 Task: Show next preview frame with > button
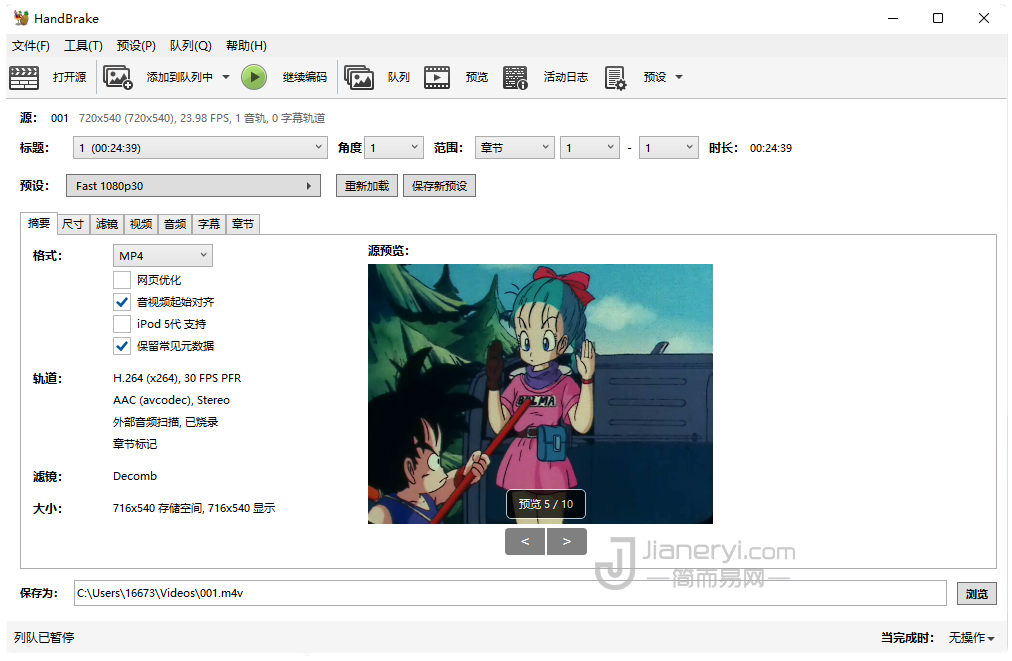[x=567, y=542]
